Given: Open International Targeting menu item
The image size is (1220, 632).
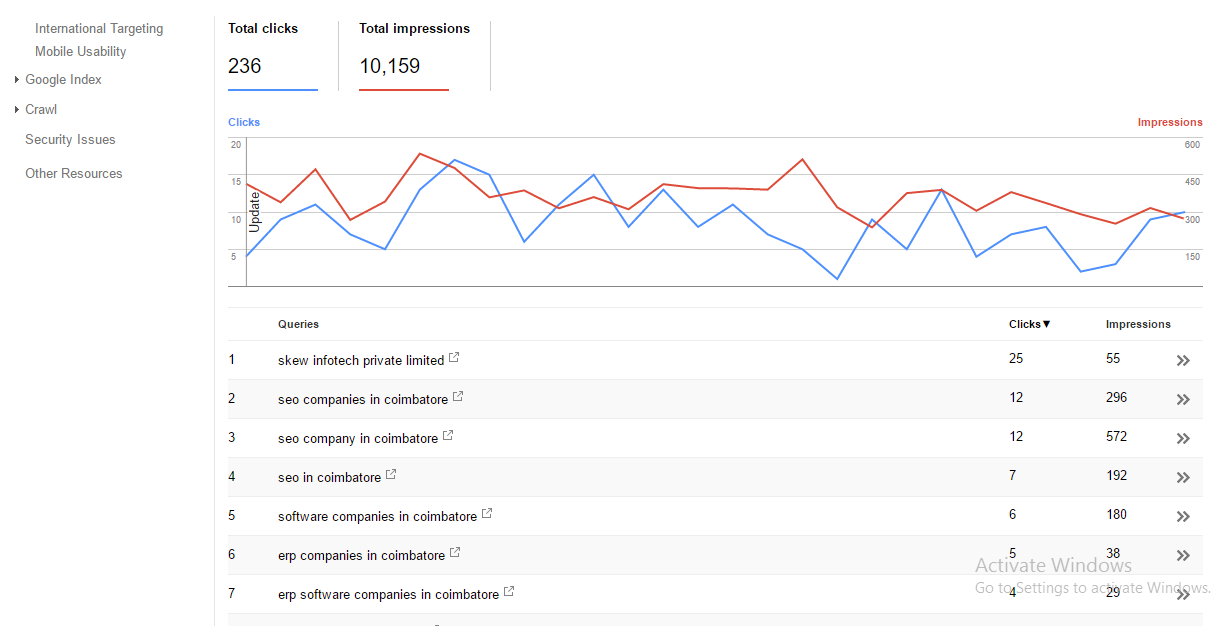Looking at the screenshot, I should click(99, 29).
